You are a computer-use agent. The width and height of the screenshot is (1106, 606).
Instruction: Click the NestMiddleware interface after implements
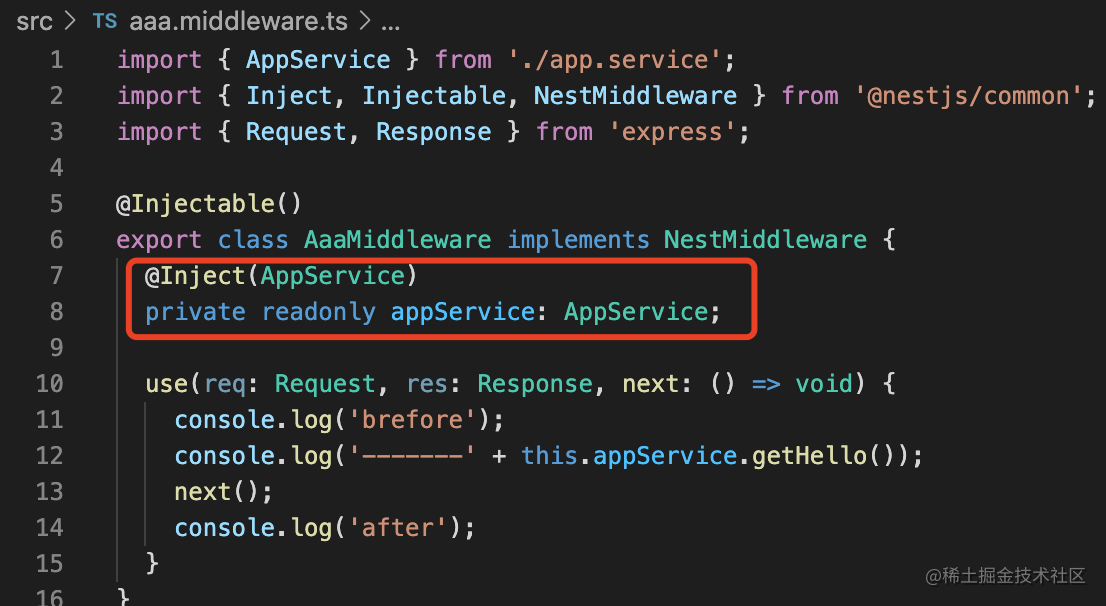[765, 240]
